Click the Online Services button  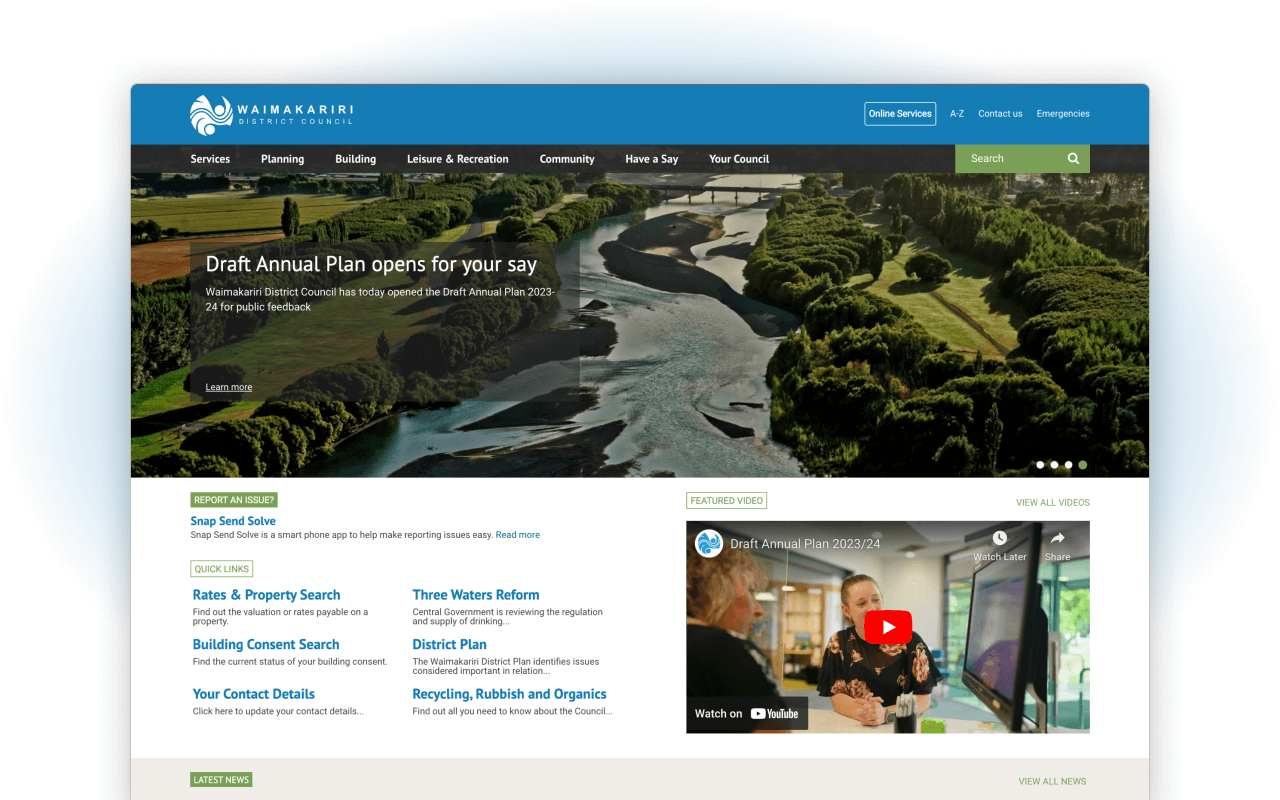(900, 114)
